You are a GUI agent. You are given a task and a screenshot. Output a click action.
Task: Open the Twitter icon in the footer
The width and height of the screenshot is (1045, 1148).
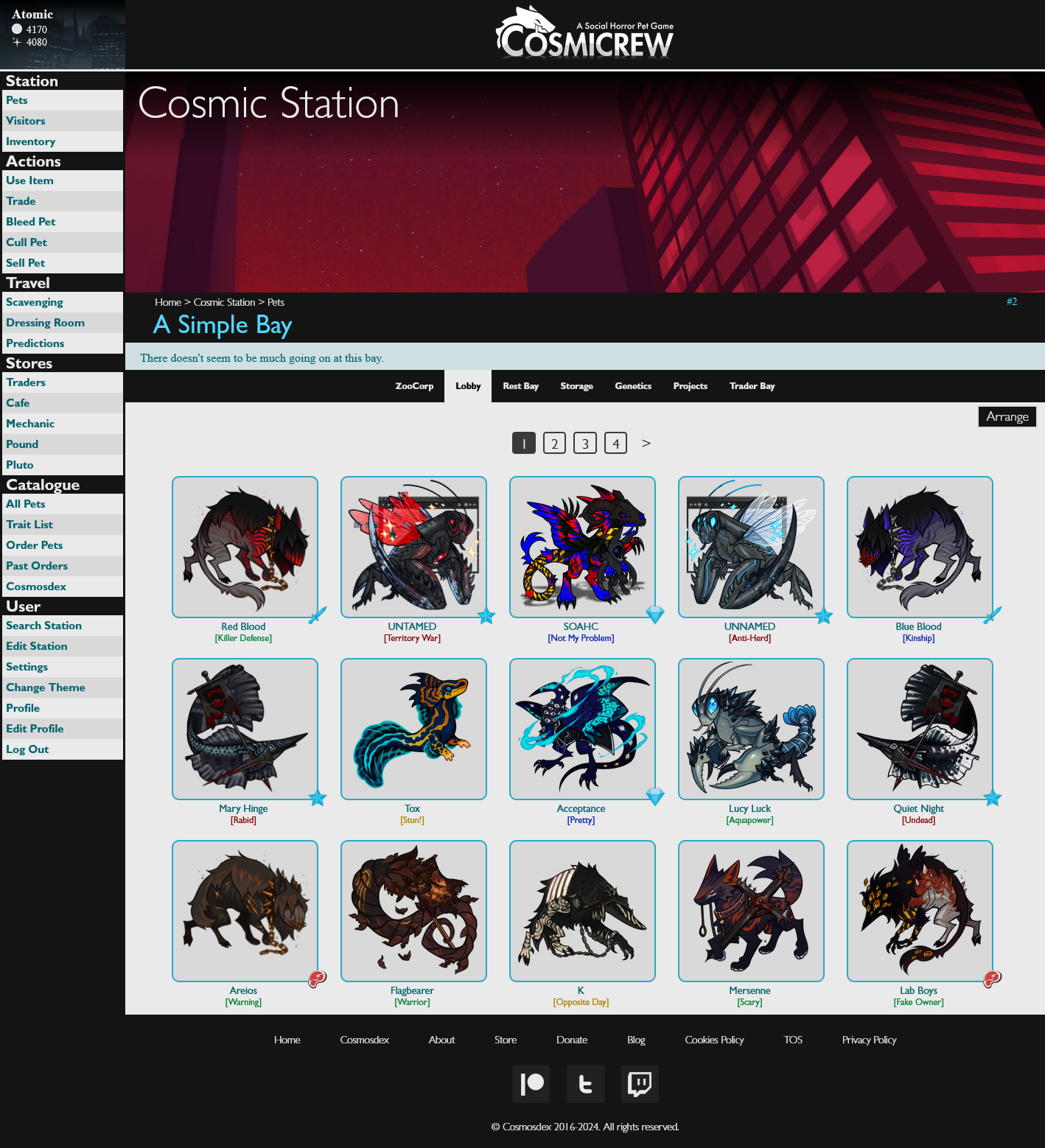585,1084
